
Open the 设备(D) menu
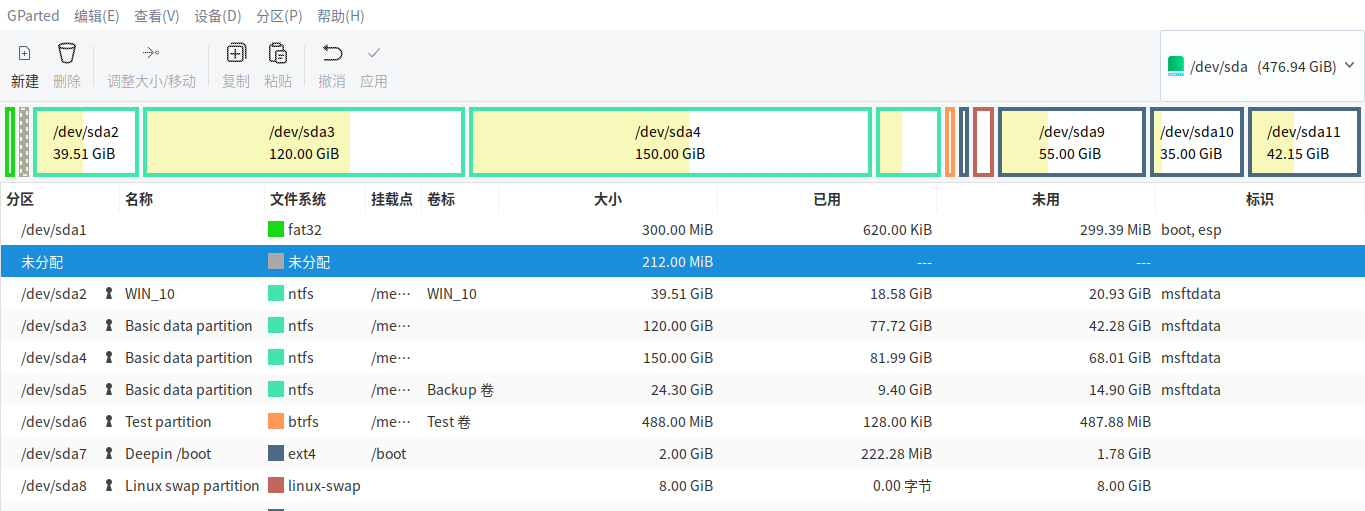pos(218,16)
